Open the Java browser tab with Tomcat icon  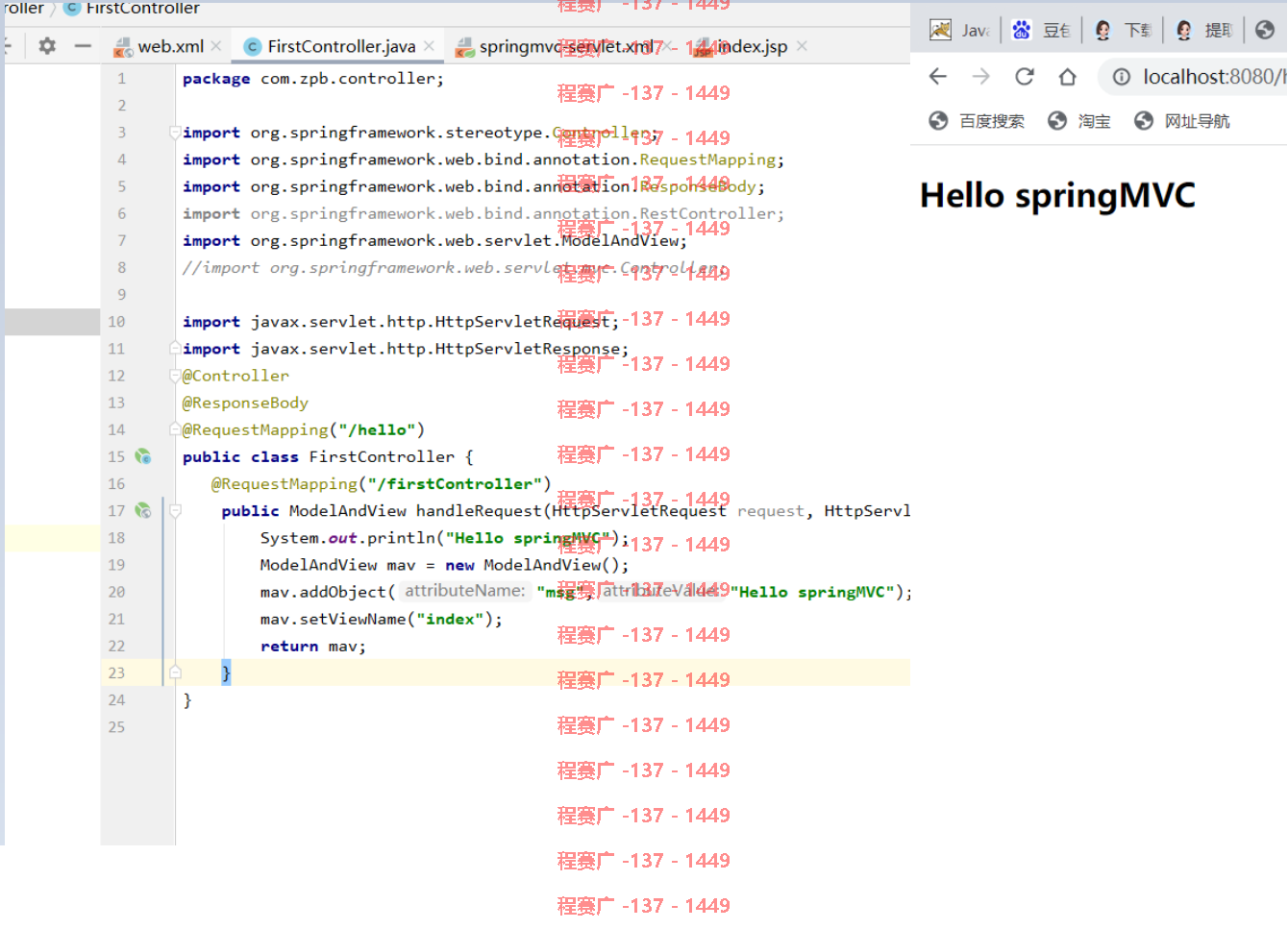coord(959,30)
